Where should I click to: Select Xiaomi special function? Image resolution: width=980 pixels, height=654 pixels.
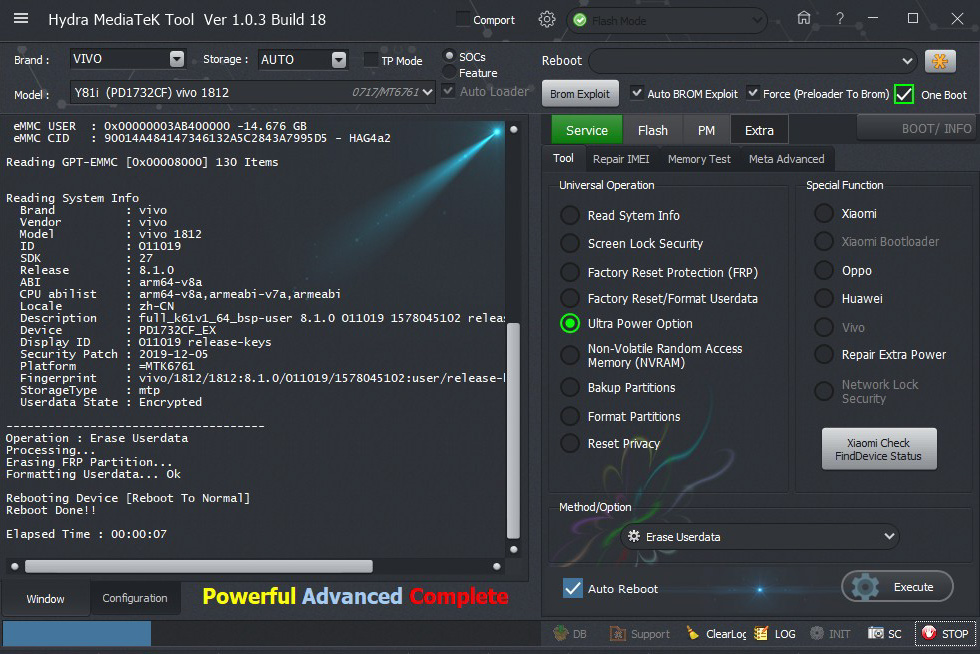coord(824,213)
